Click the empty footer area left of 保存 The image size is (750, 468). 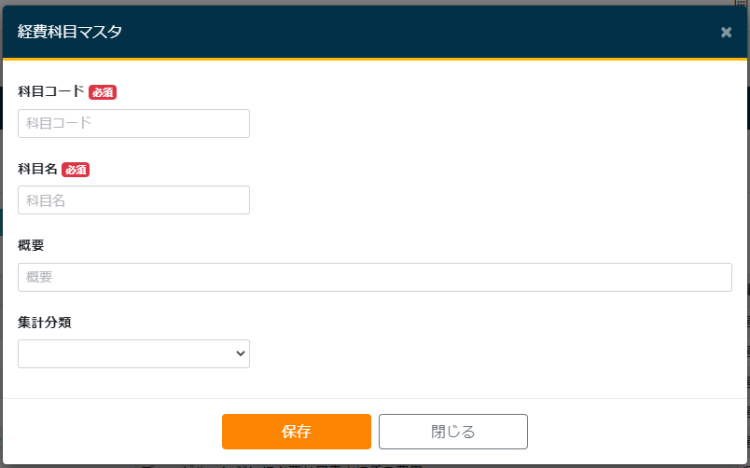[110, 432]
